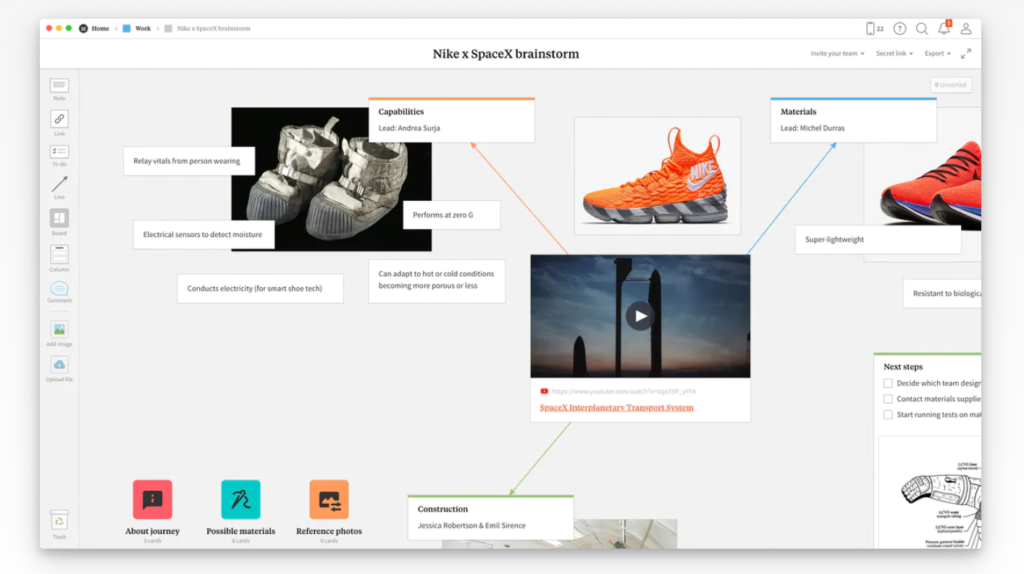Toggle fullscreen with the expand arrows icon

(966, 54)
